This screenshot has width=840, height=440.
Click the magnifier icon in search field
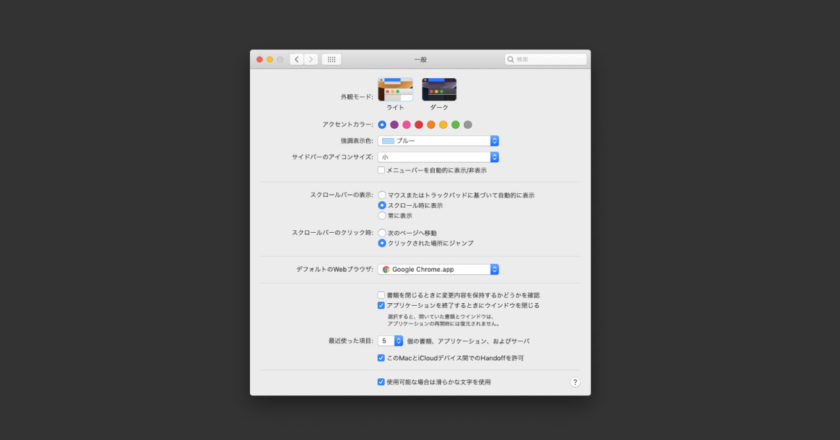[511, 59]
